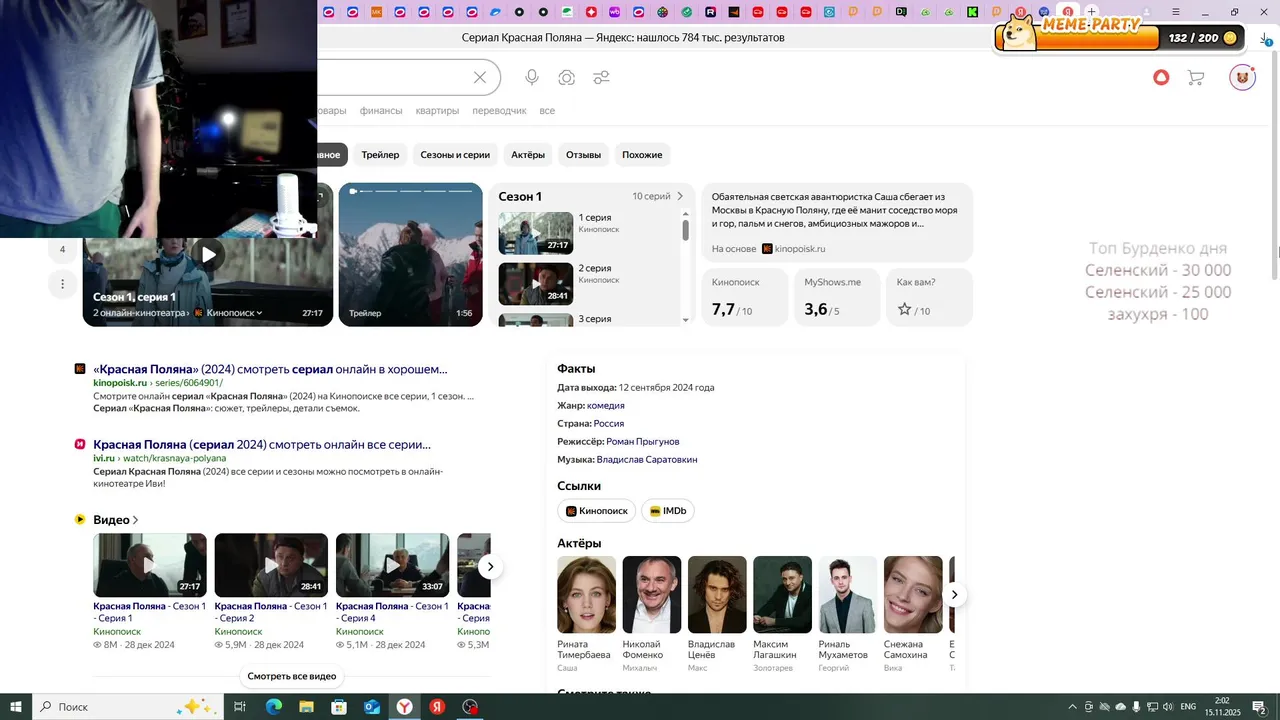Screen dimensions: 1280x720
Task: Open the '2 онлайн-кинотеатра' options
Action: click(x=141, y=313)
